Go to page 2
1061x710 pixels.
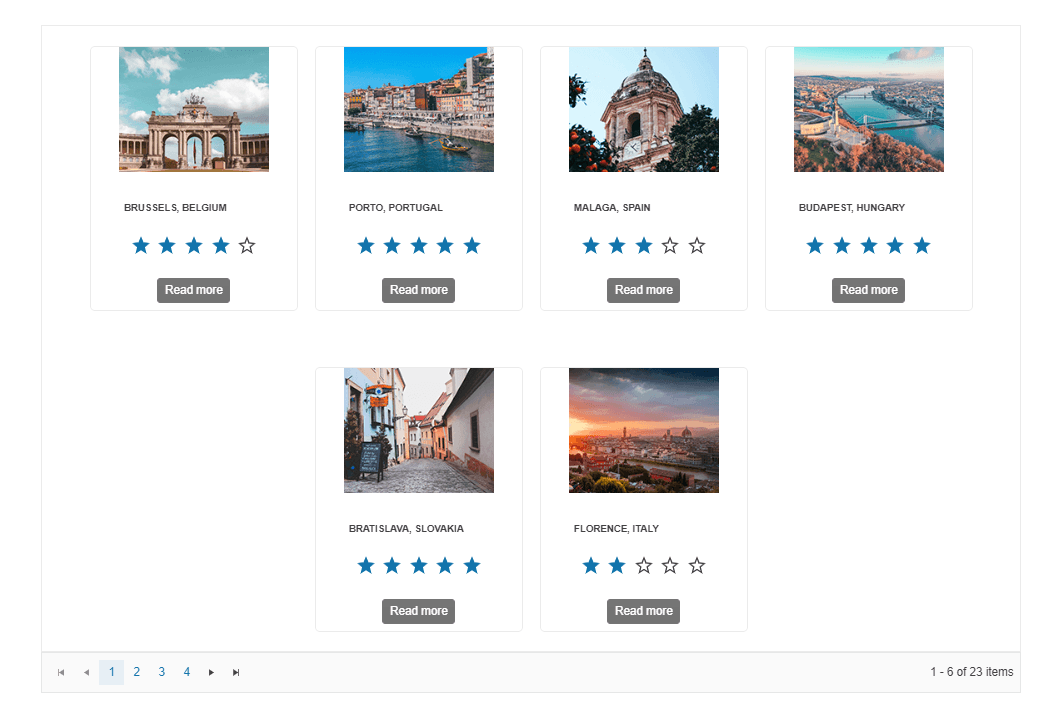136,672
